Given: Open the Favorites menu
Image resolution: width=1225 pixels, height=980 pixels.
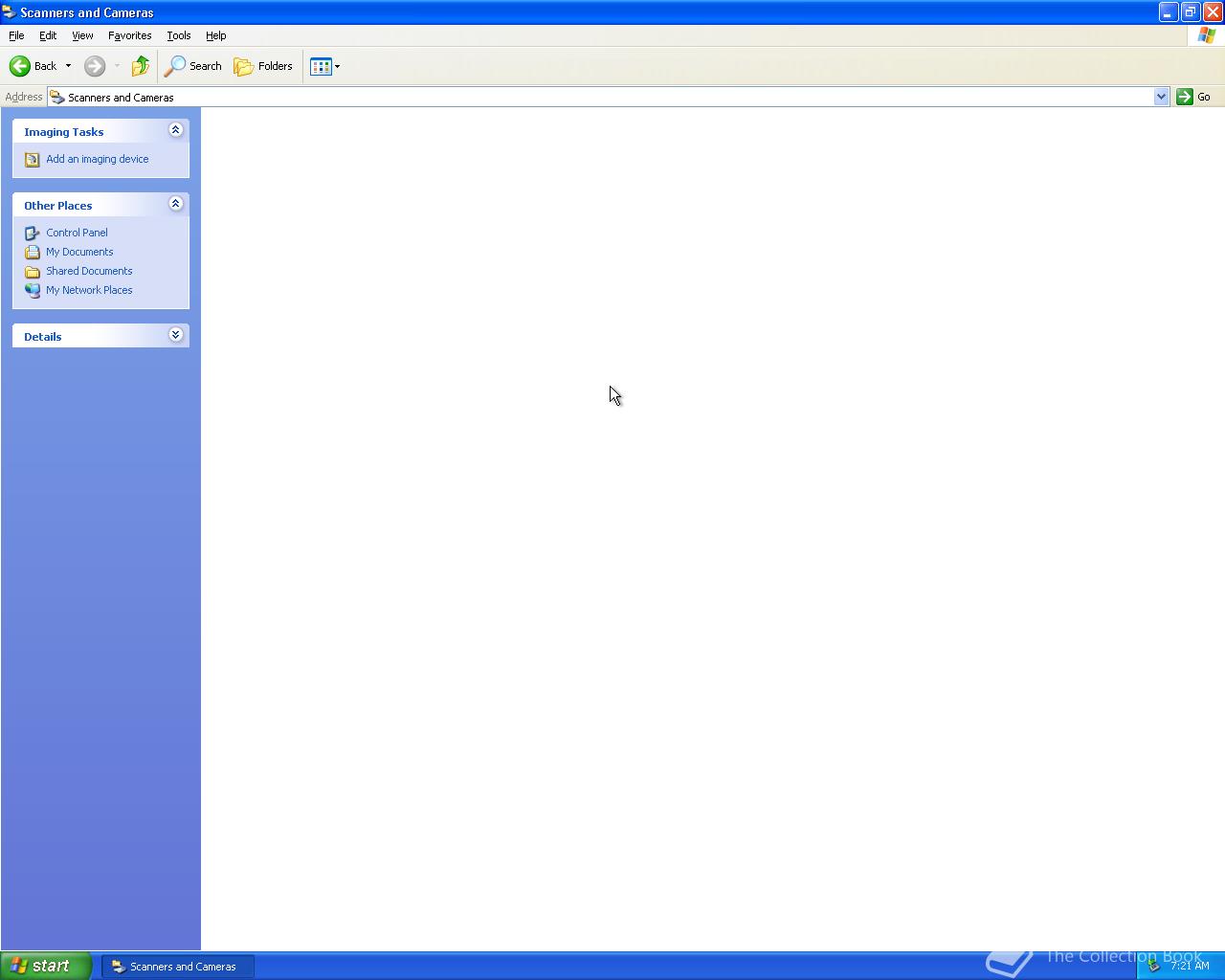Looking at the screenshot, I should tap(129, 35).
